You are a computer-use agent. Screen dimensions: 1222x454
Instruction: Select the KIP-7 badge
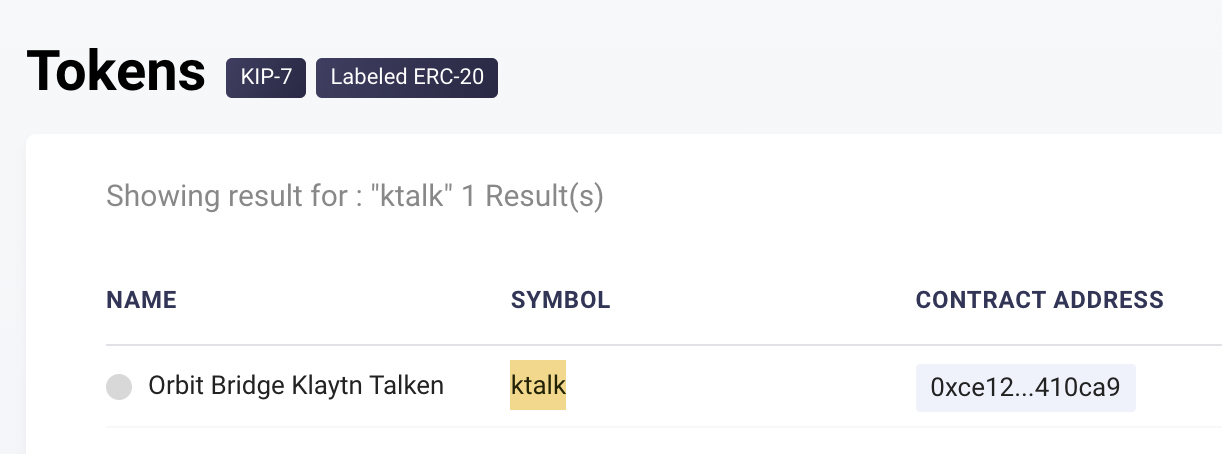tap(266, 78)
